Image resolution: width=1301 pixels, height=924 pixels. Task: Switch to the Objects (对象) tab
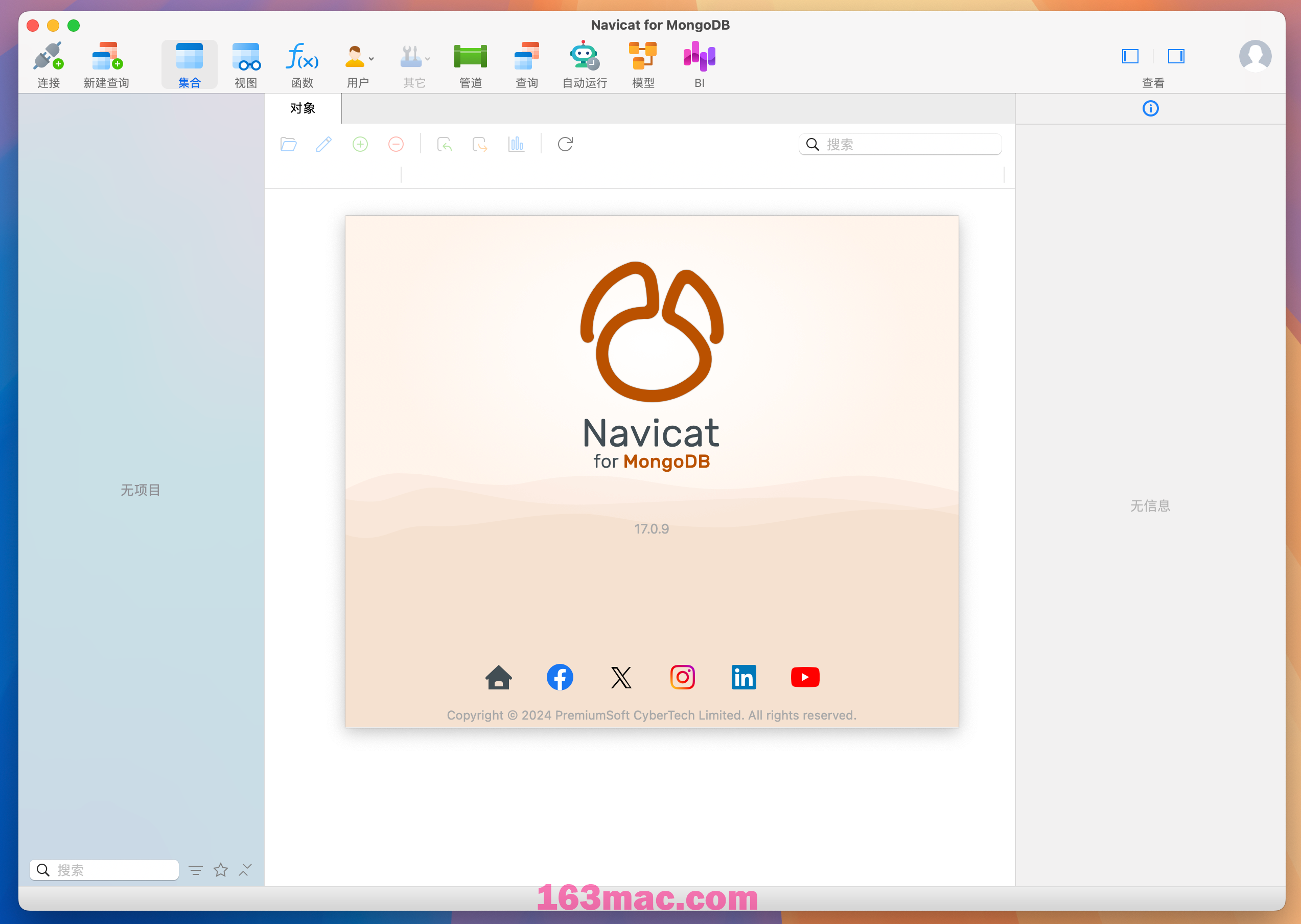(303, 108)
